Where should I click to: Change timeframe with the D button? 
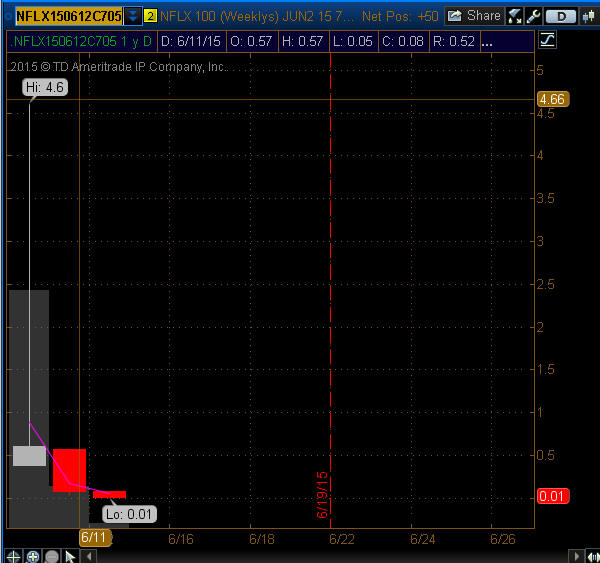click(x=560, y=16)
